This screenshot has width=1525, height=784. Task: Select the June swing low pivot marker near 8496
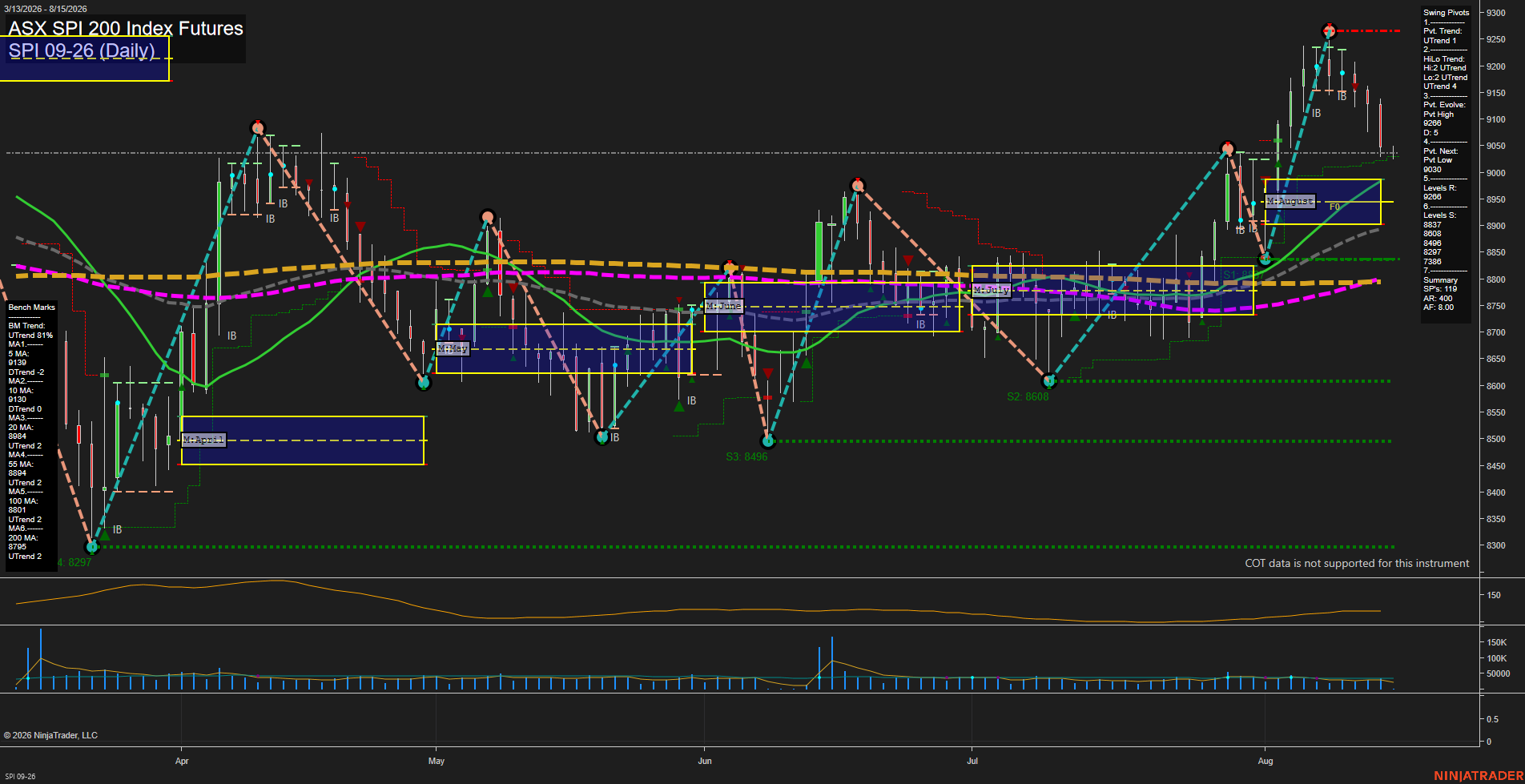point(768,440)
